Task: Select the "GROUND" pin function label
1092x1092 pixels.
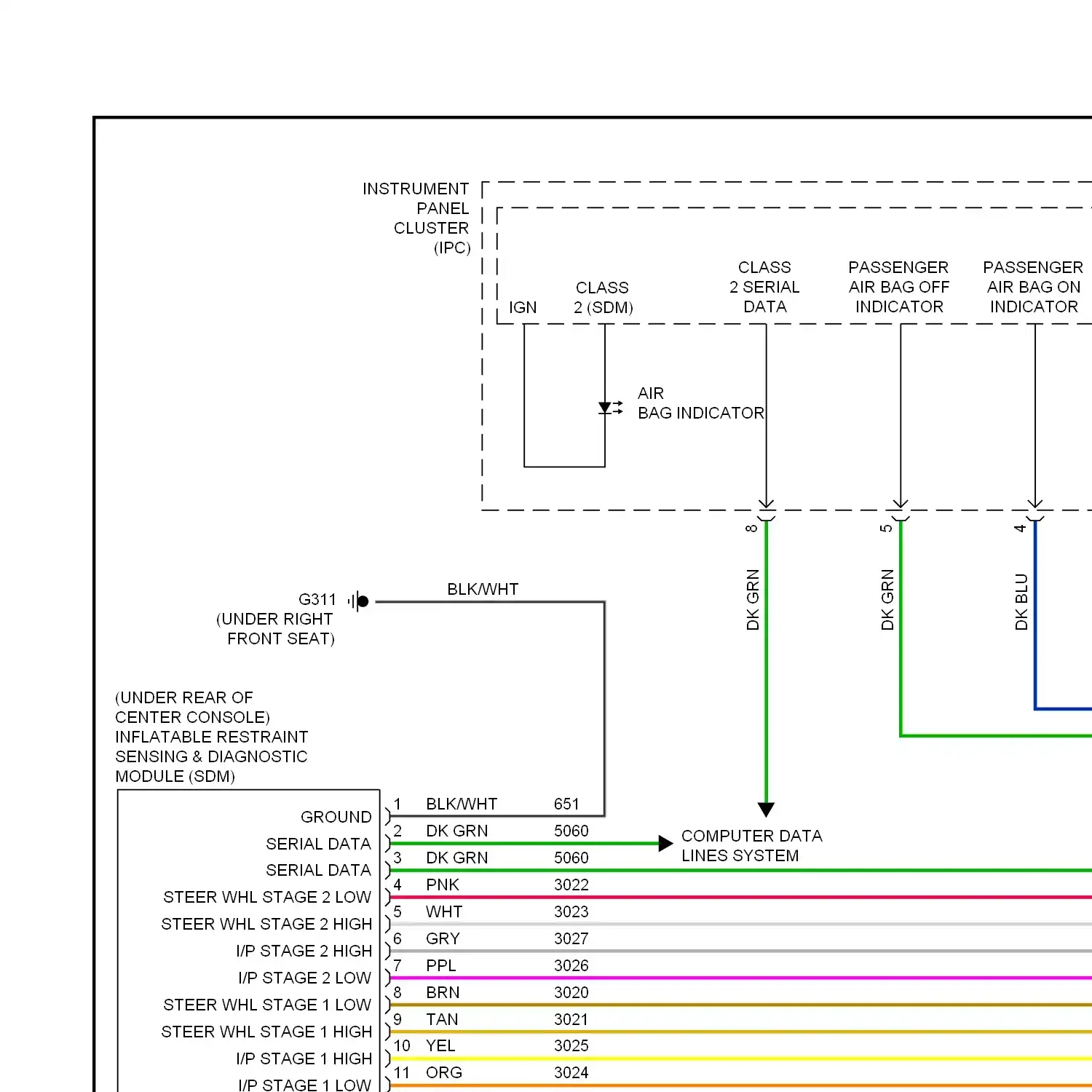Action: pos(336,817)
